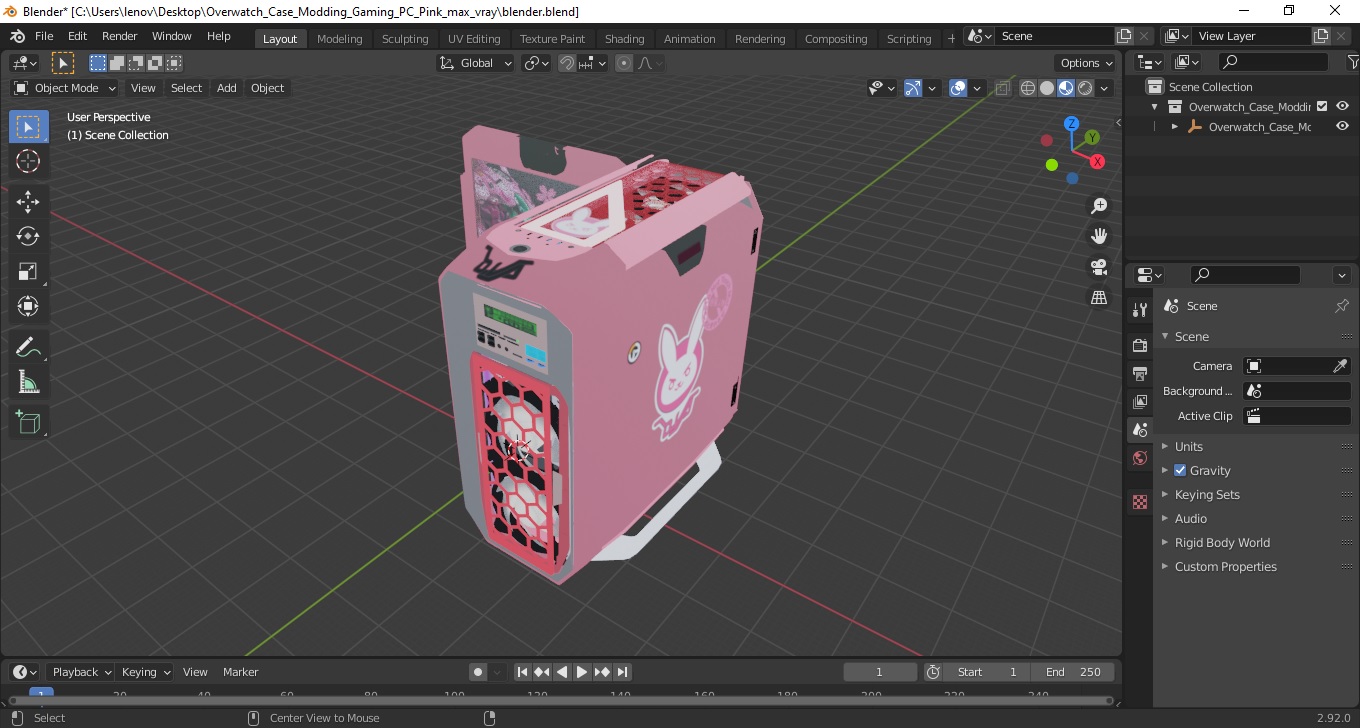Select the Rotate tool
This screenshot has width=1360, height=728.
(x=28, y=236)
